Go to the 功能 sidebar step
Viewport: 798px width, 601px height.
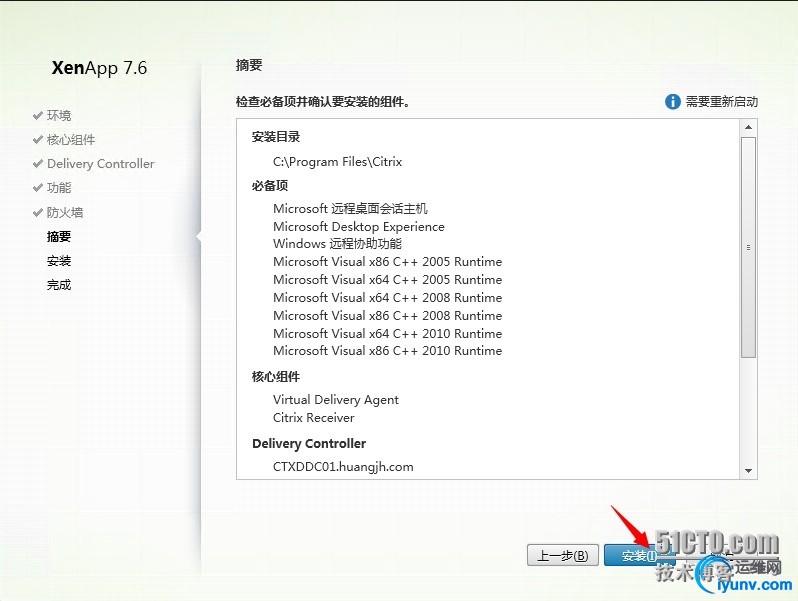(59, 188)
